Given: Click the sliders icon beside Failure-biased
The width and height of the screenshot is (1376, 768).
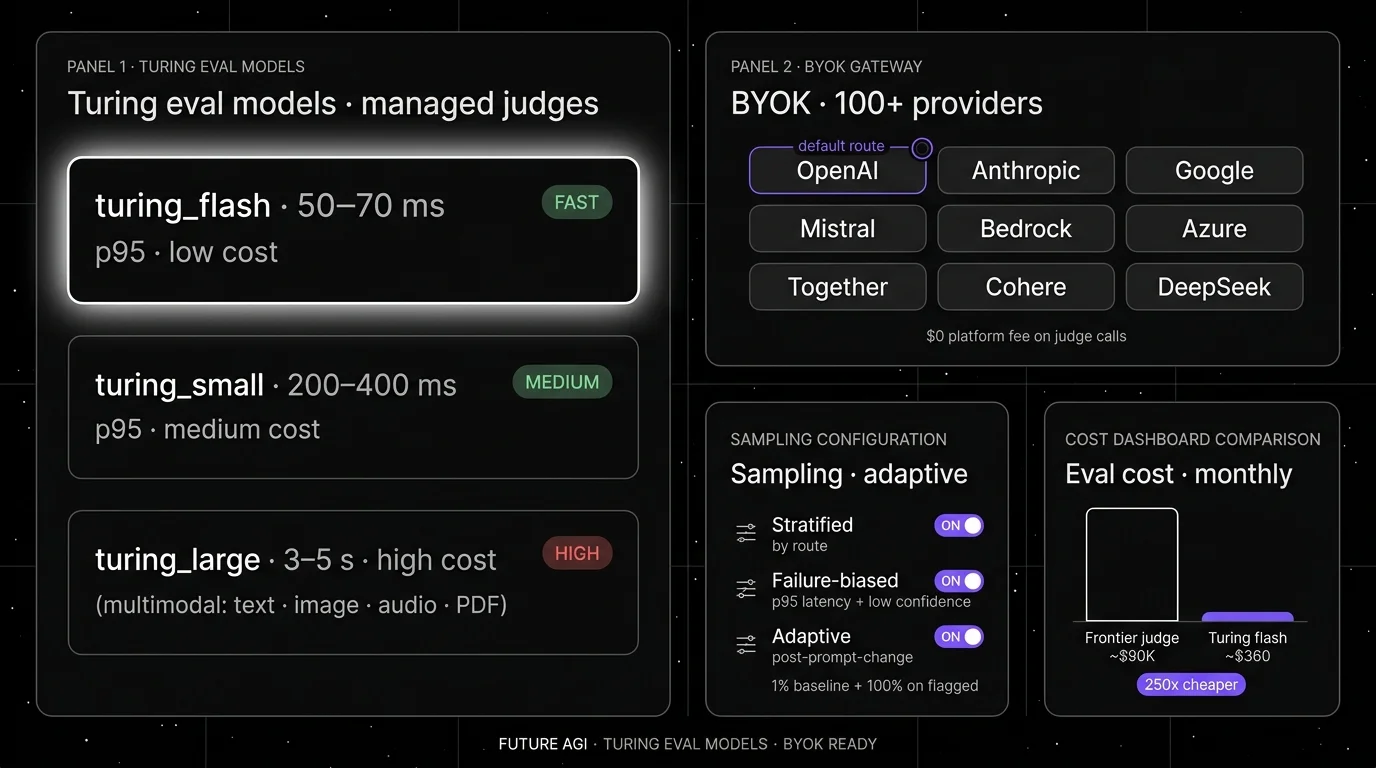Looking at the screenshot, I should [746, 589].
